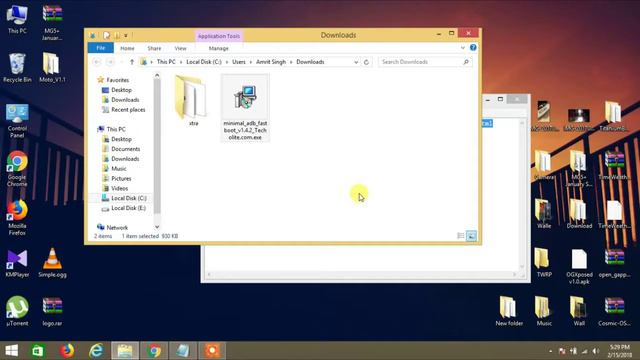Viewport: 640px width, 360px height.
Task: Launch Google Chrome from desktop
Action: pos(17,169)
